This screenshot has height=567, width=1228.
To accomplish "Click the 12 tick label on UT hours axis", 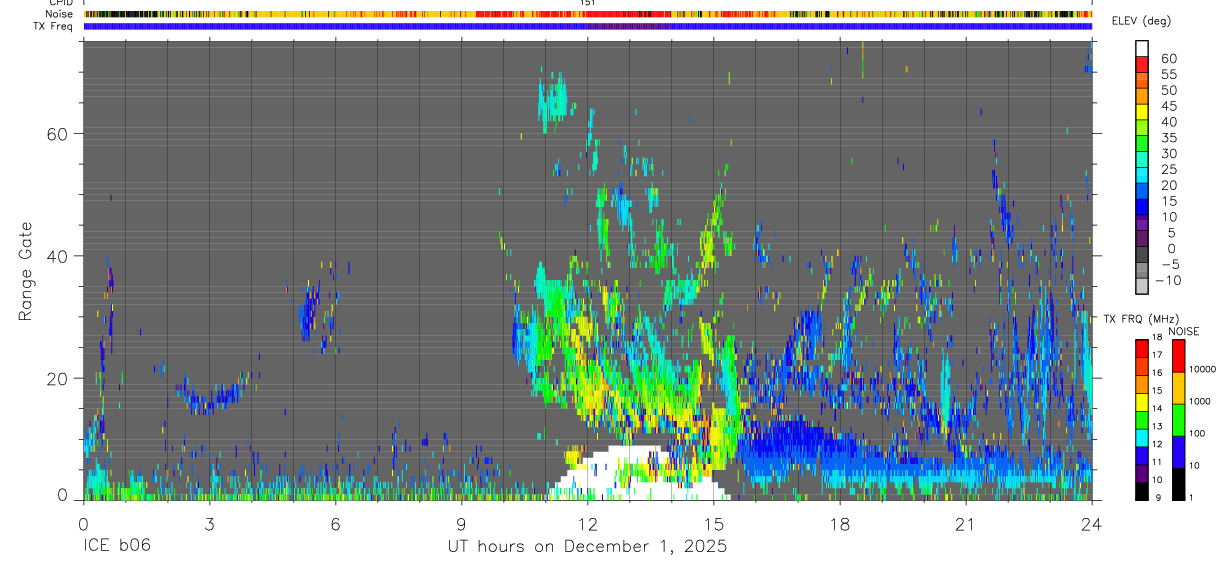I will coord(588,524).
